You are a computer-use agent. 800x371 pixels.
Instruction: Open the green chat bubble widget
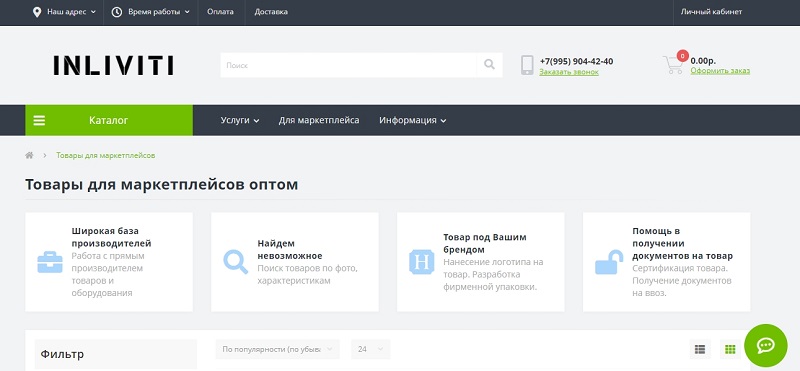pyautogui.click(x=766, y=345)
